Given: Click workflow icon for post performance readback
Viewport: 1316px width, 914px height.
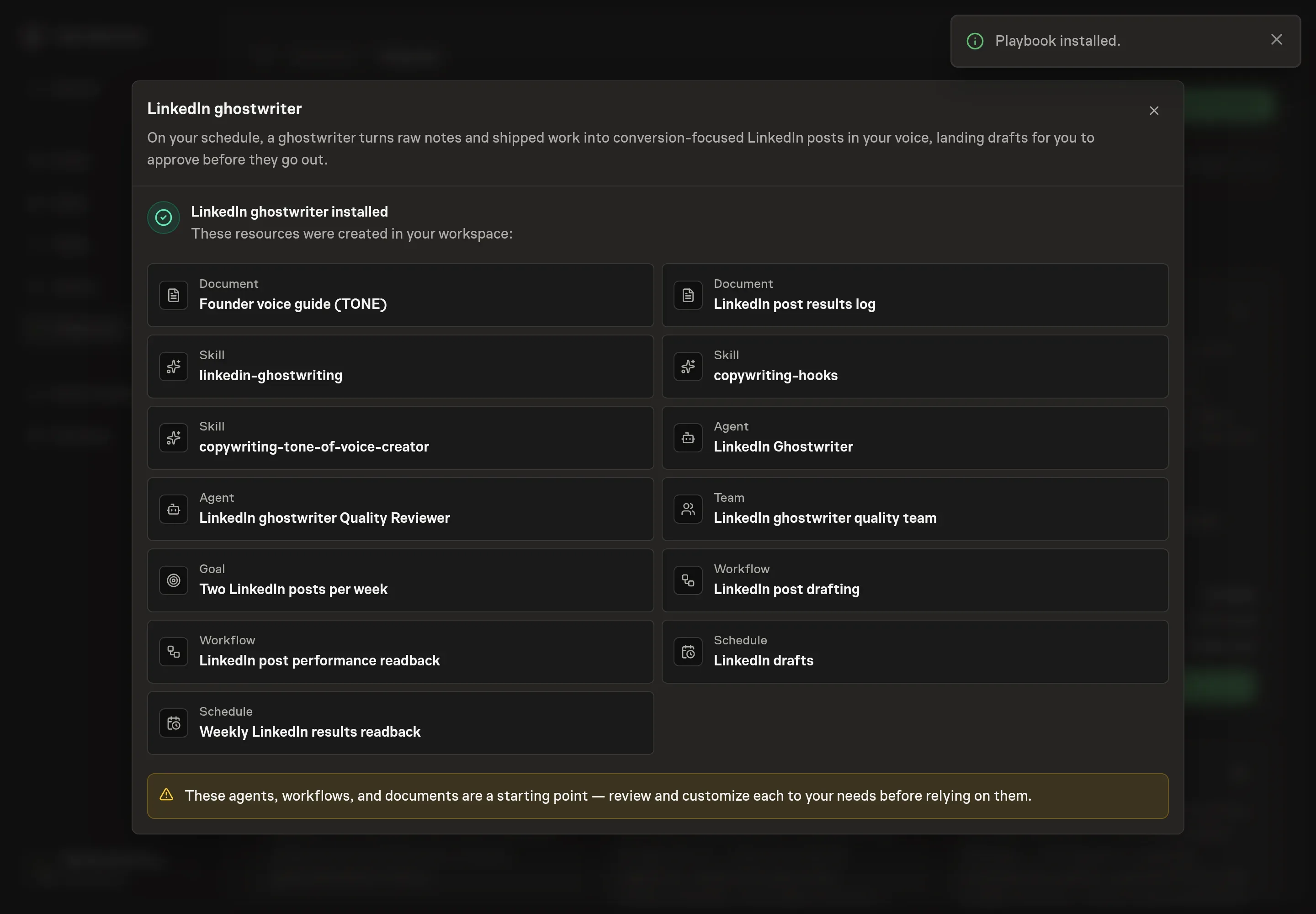Looking at the screenshot, I should (174, 652).
